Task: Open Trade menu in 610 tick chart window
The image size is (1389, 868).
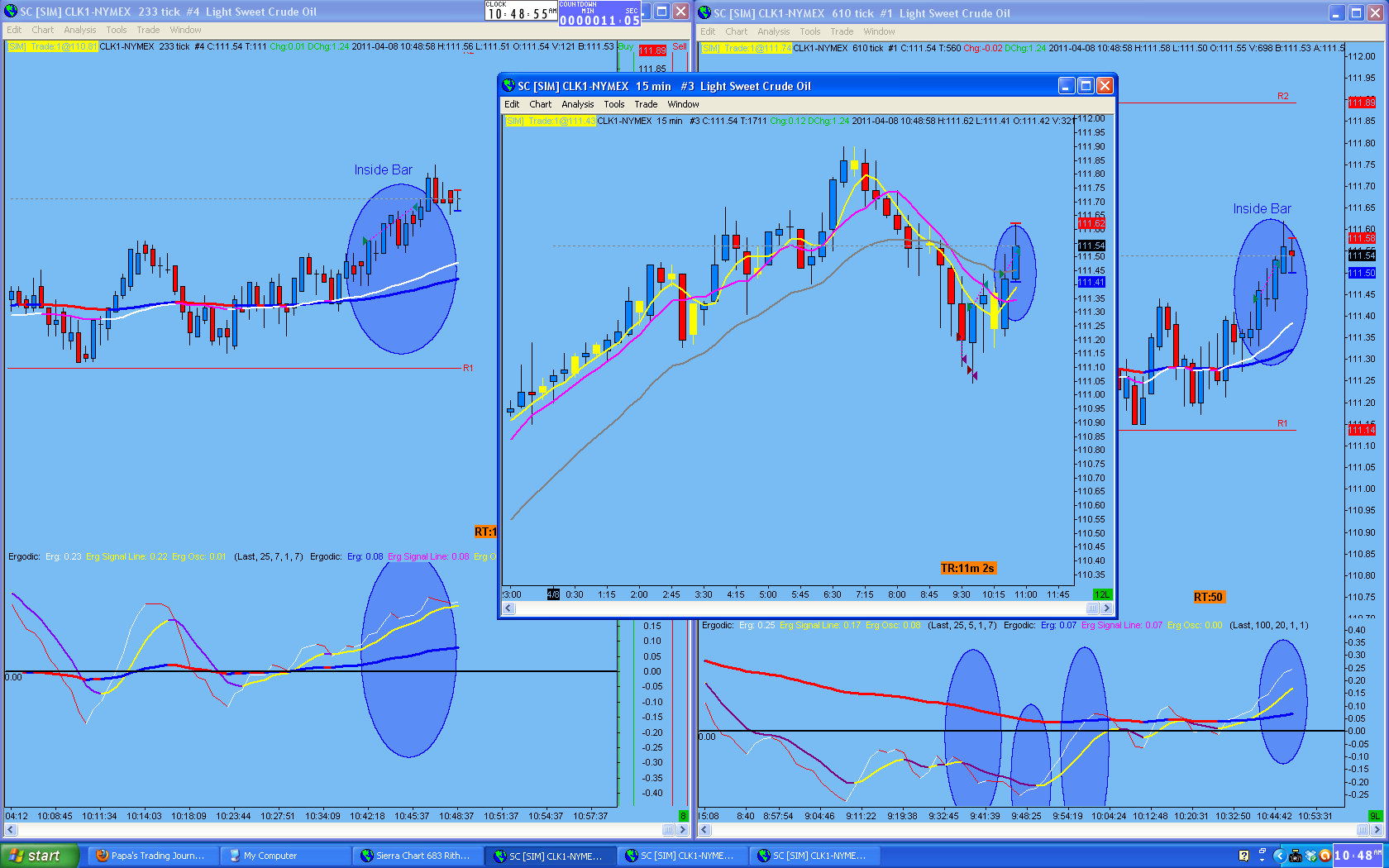Action: 842,31
